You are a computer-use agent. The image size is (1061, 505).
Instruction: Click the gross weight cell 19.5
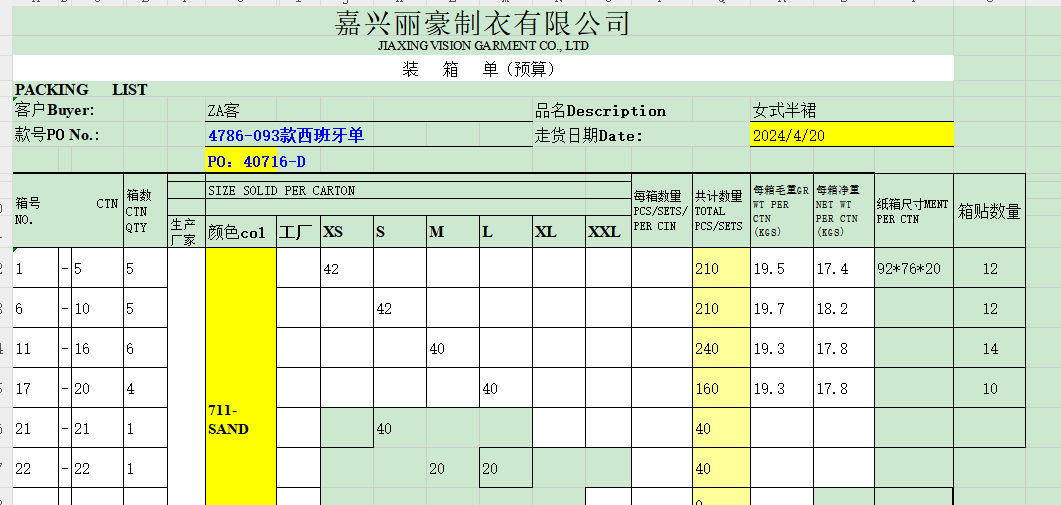tap(768, 269)
